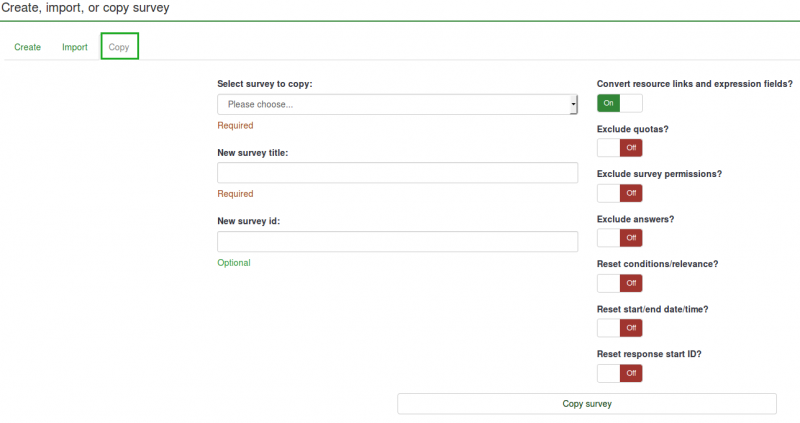Open the Import tab
This screenshot has height=423, width=800.
[74, 47]
